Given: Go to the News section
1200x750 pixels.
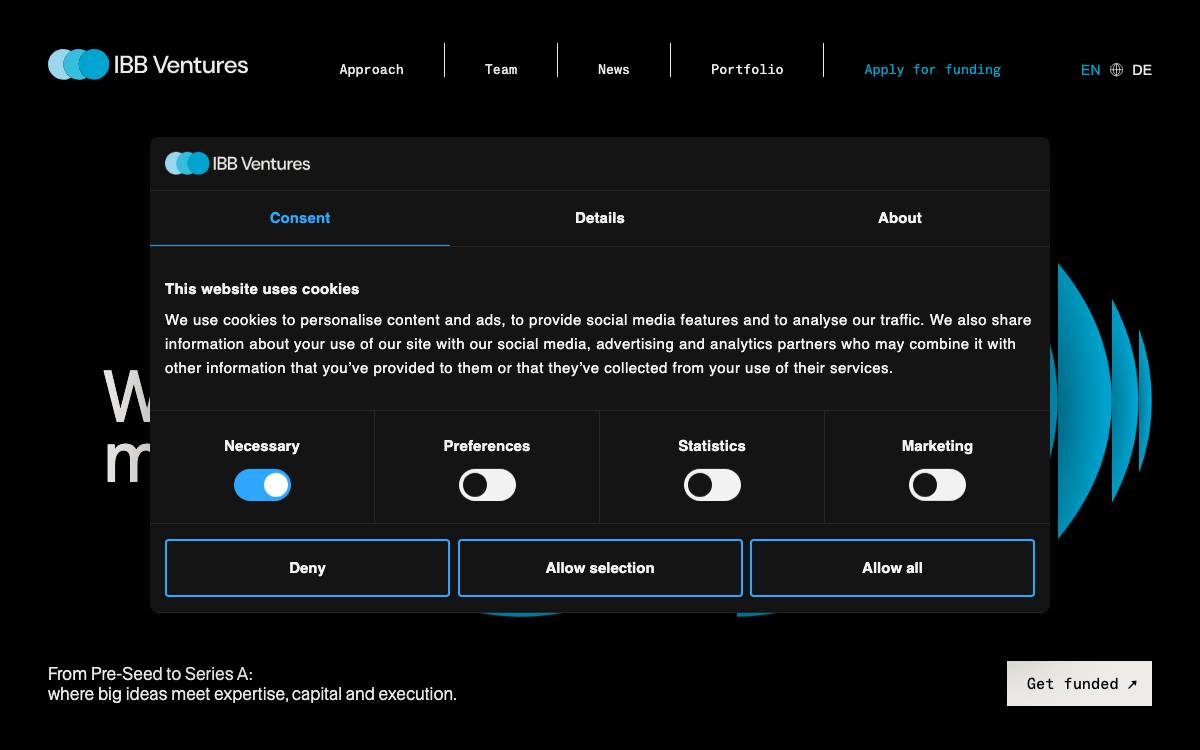Looking at the screenshot, I should tap(614, 70).
